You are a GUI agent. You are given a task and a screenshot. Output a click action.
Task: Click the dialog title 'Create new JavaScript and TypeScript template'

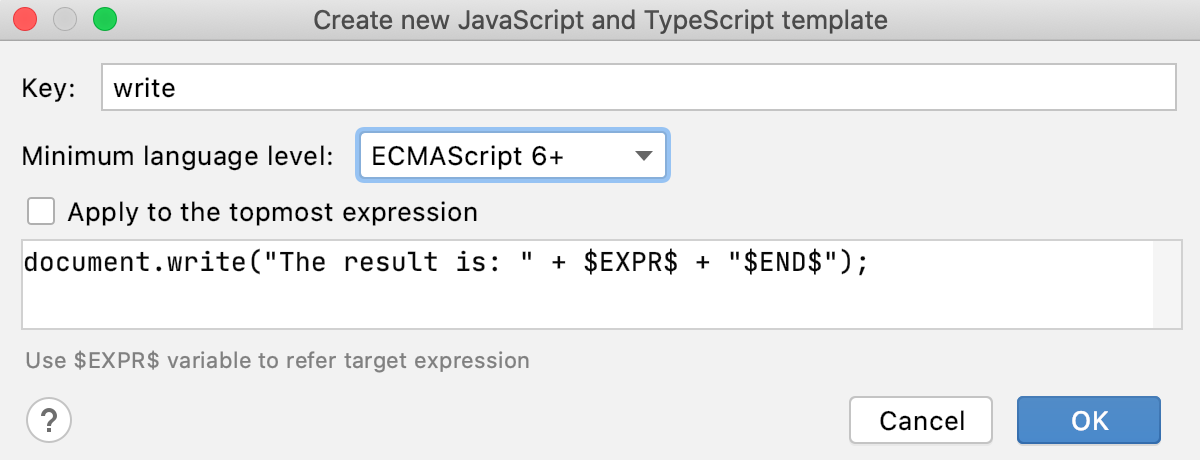600,19
